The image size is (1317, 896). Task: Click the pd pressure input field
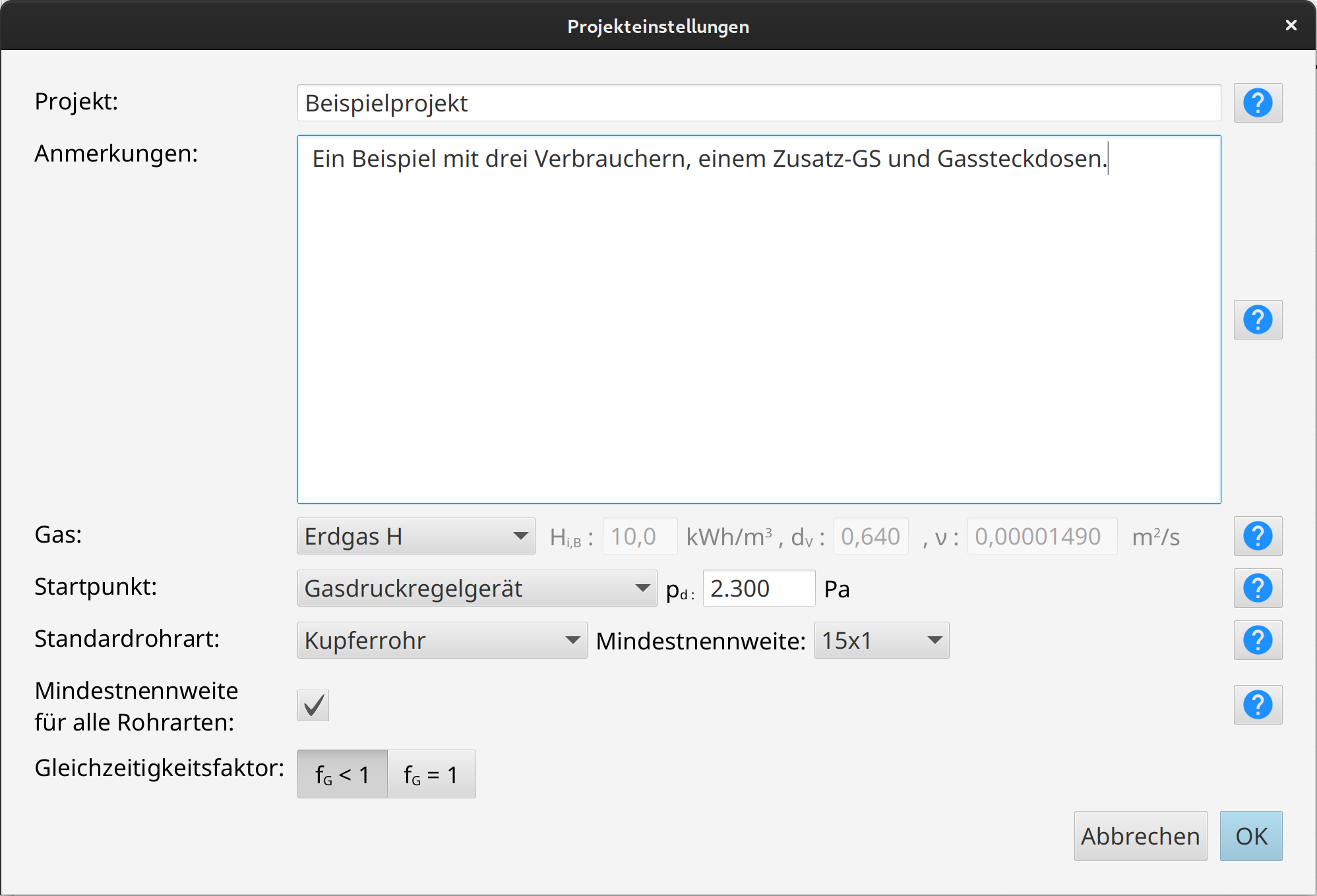758,588
